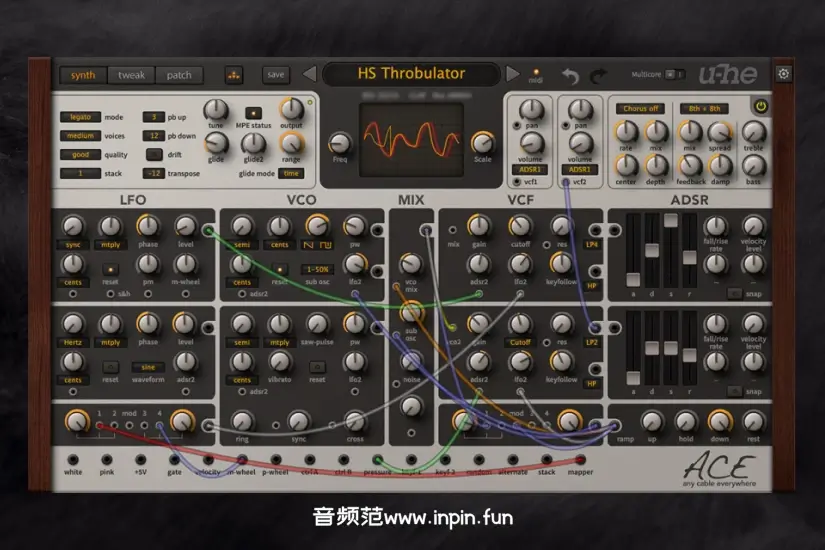Click the transpose value -12

click(154, 174)
